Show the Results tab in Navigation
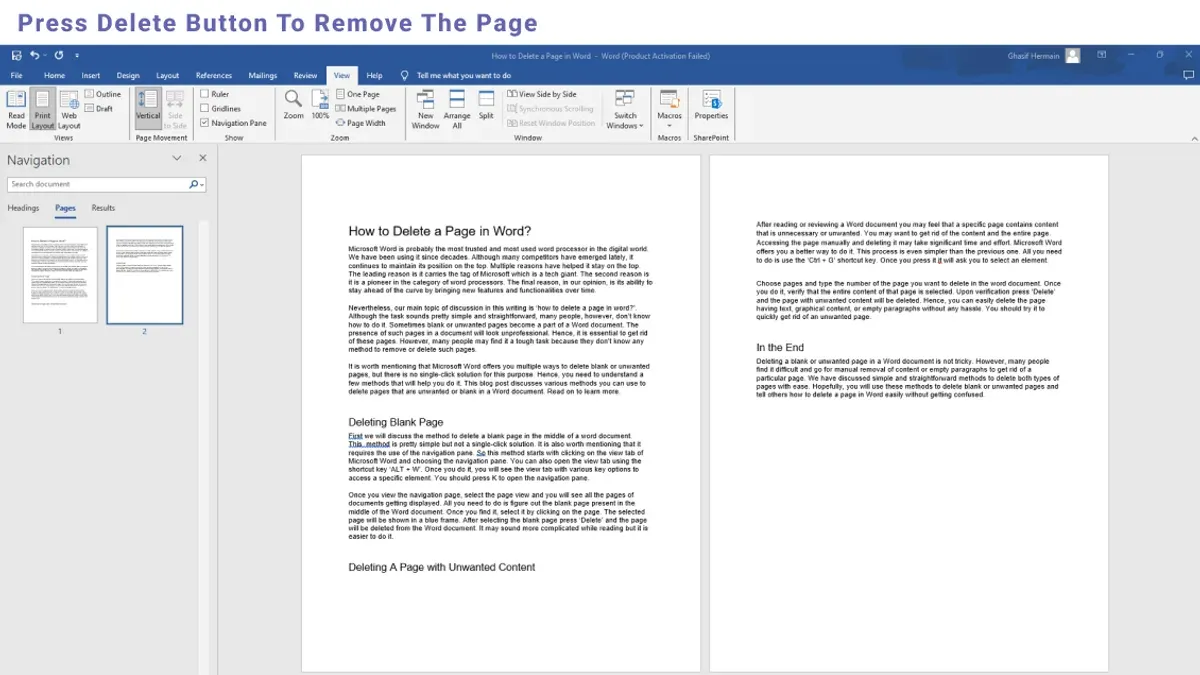Image resolution: width=1200 pixels, height=675 pixels. coord(103,208)
